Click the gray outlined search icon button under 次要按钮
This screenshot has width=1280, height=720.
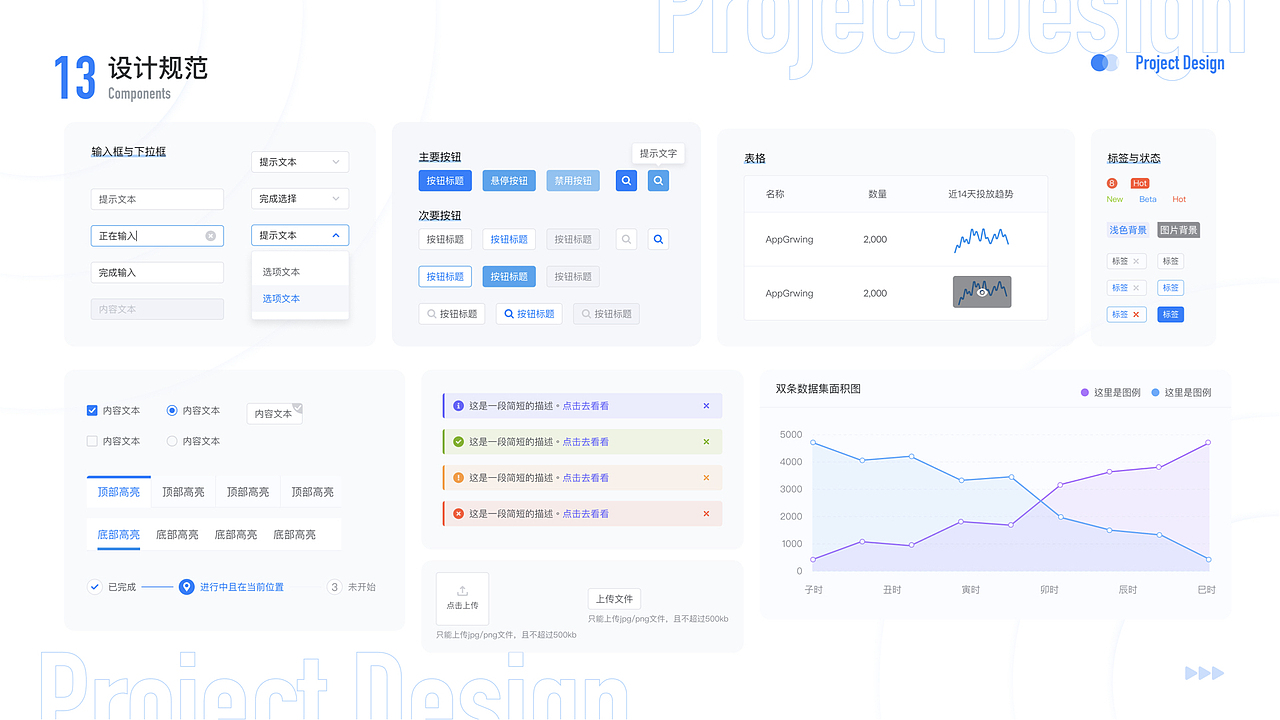pyautogui.click(x=626, y=239)
